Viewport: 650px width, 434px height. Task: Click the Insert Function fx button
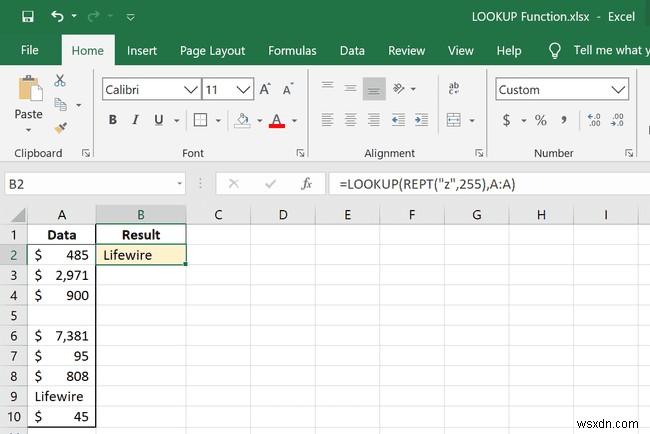pos(306,184)
